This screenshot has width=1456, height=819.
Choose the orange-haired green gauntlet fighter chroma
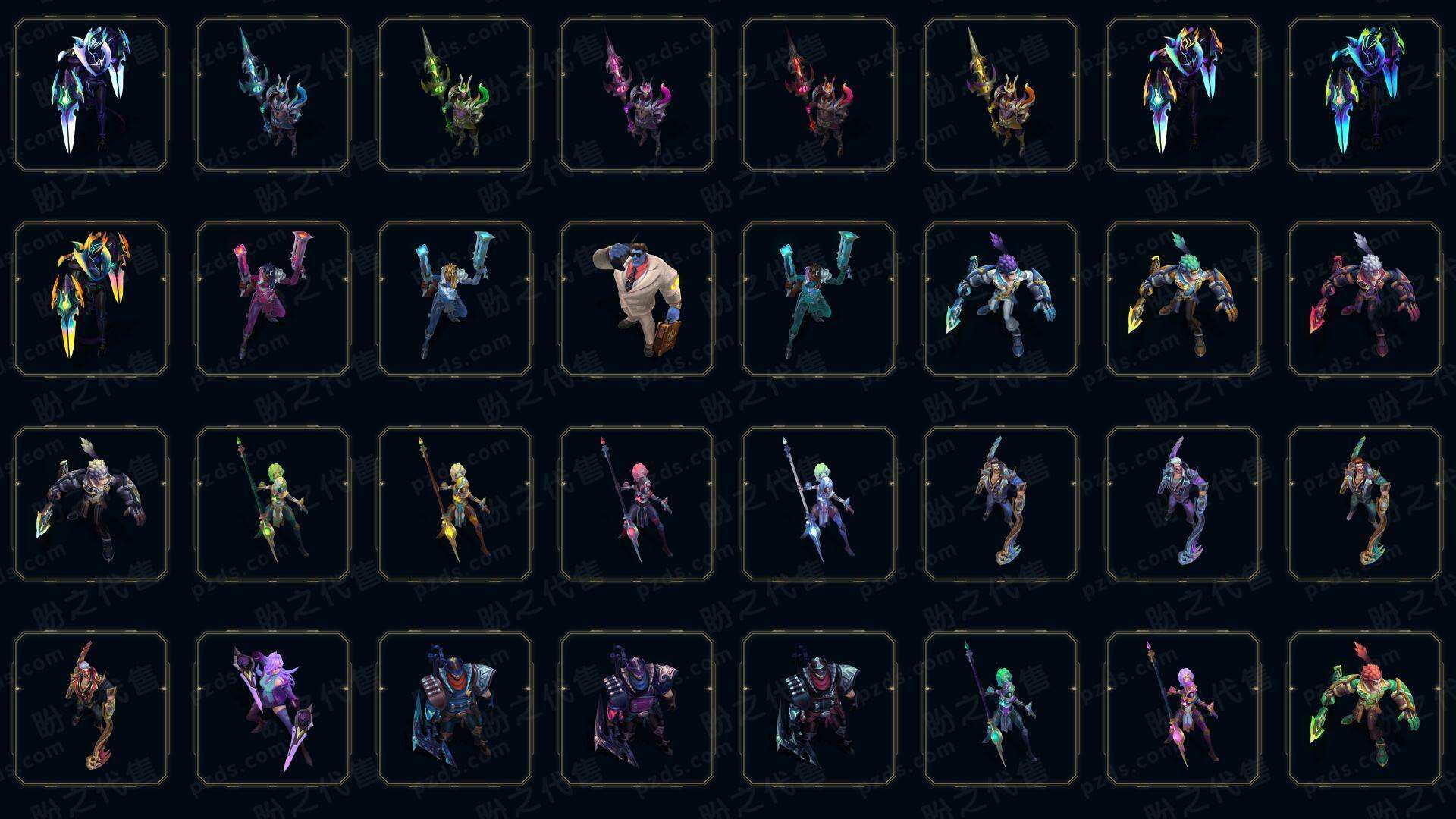(1365, 708)
